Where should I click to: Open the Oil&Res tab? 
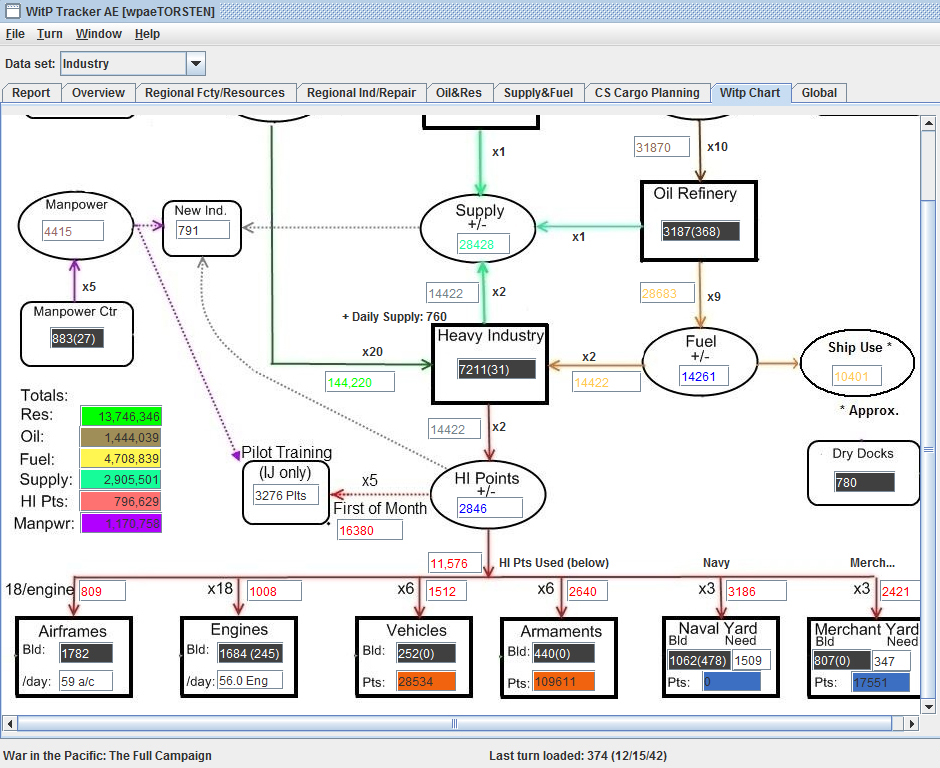tap(459, 93)
